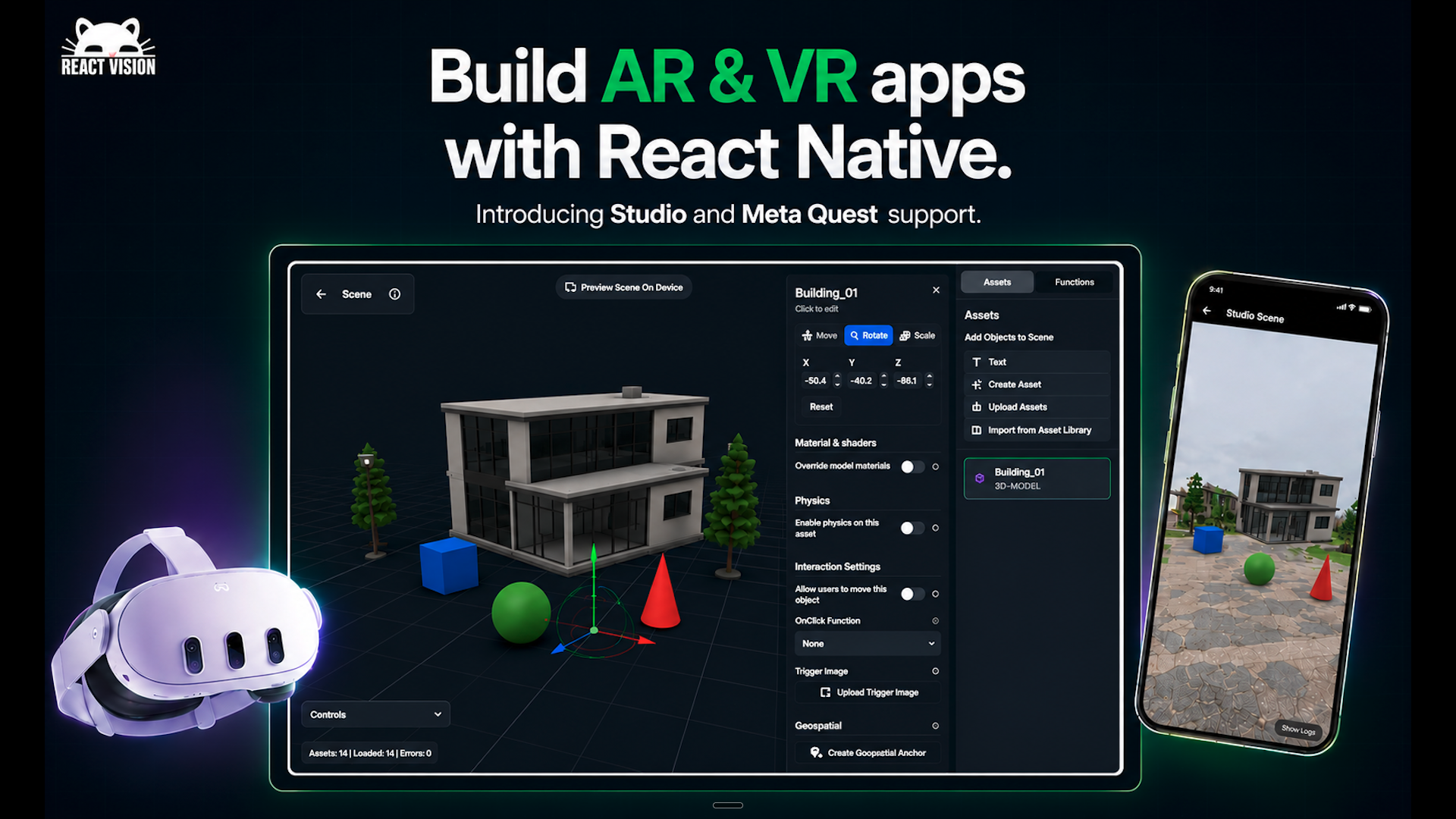Enable physics on this asset
1456x819 pixels.
tap(912, 528)
